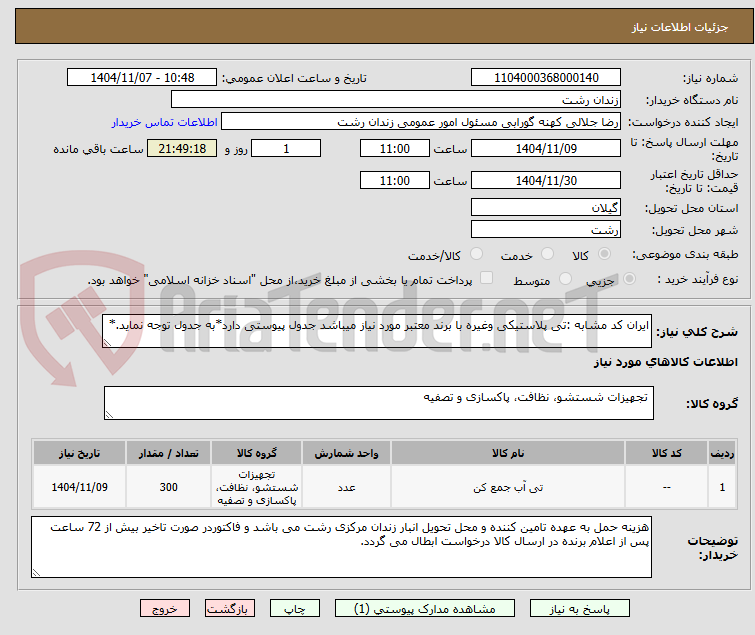This screenshot has width=755, height=635.
Task: Click the description box resize handle
Action: pyautogui.click(x=107, y=342)
